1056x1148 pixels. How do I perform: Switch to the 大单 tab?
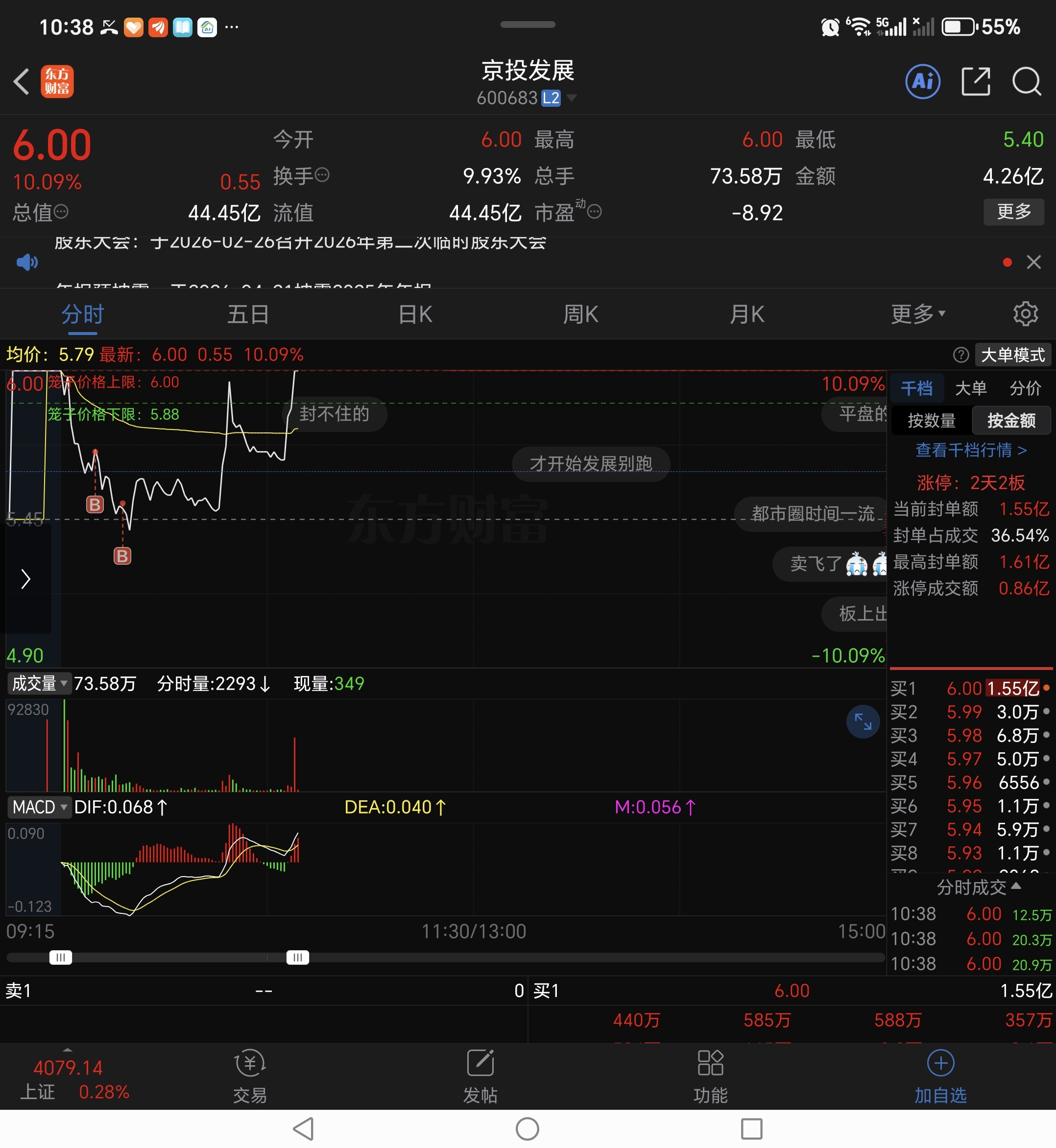[x=970, y=388]
